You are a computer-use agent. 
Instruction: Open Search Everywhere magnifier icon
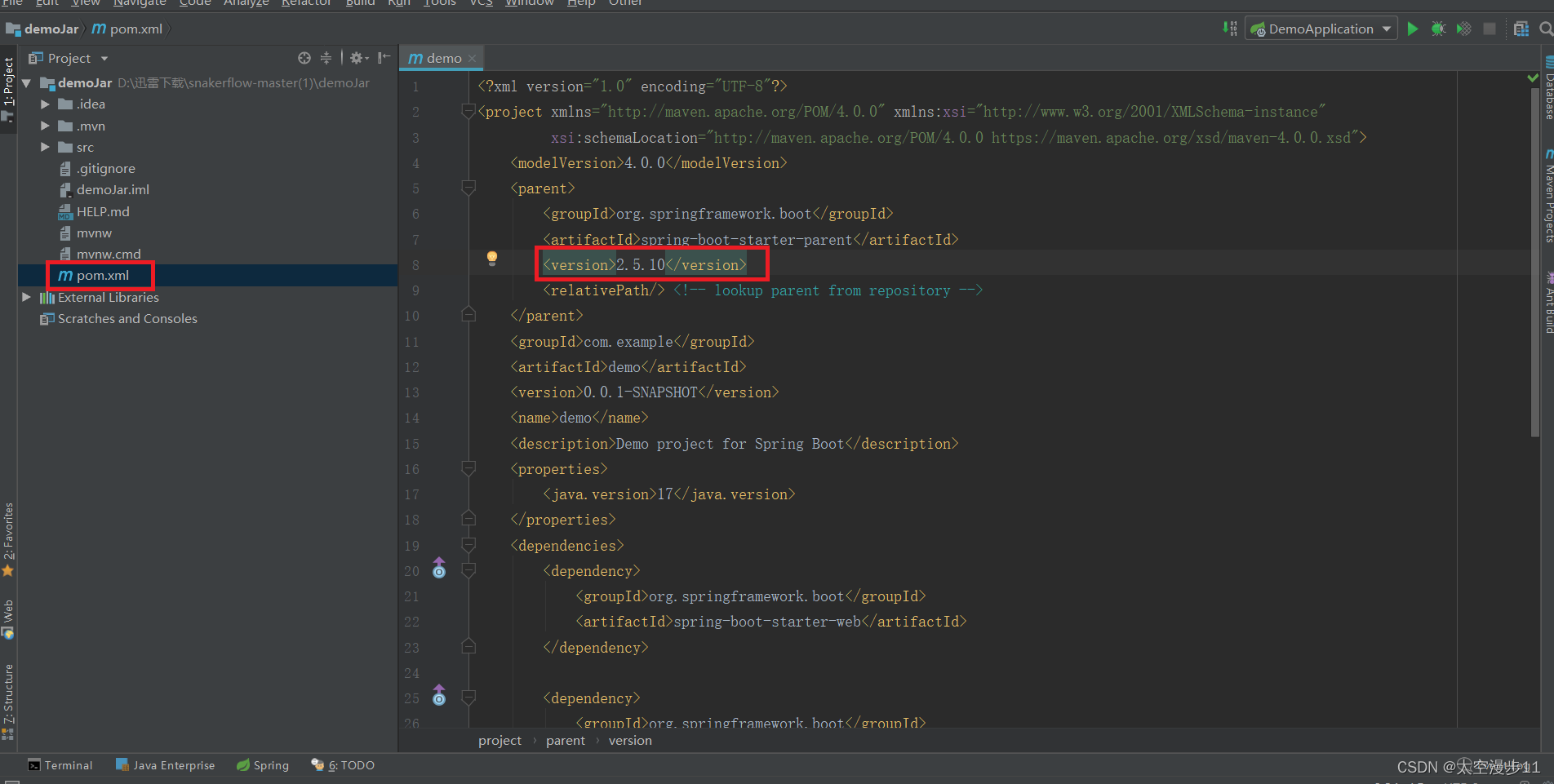pos(1545,29)
